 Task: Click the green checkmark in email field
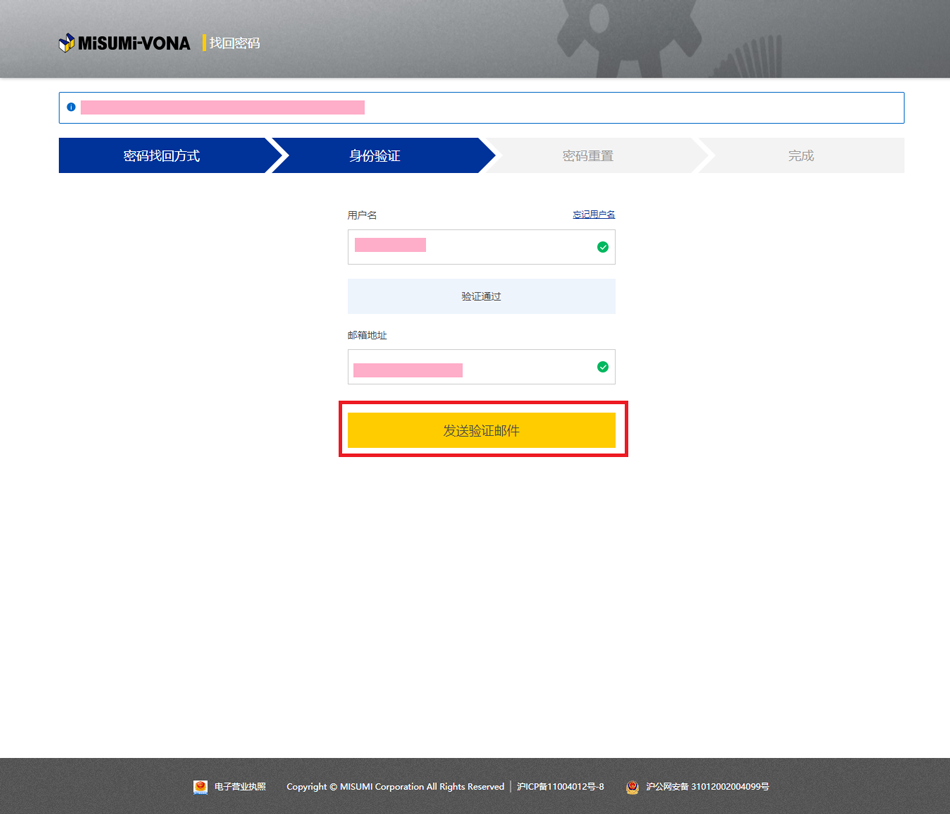pos(602,367)
